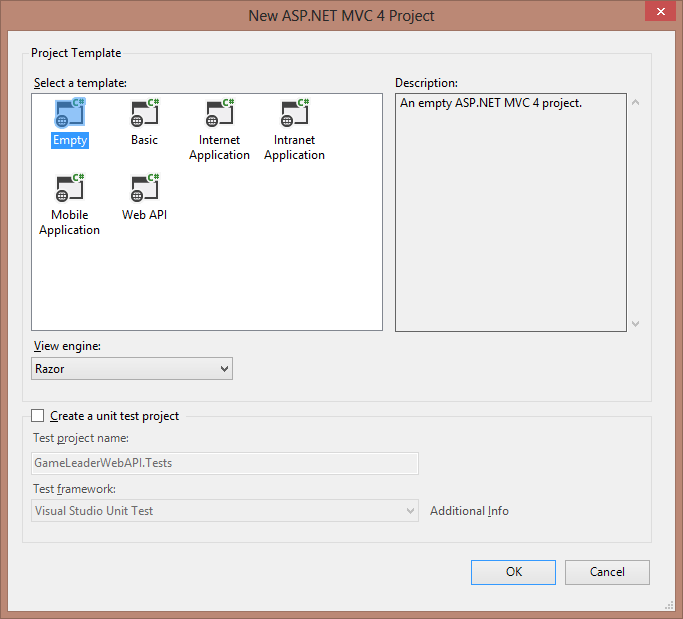Select the Empty template icon
The width and height of the screenshot is (683, 619).
[x=70, y=113]
